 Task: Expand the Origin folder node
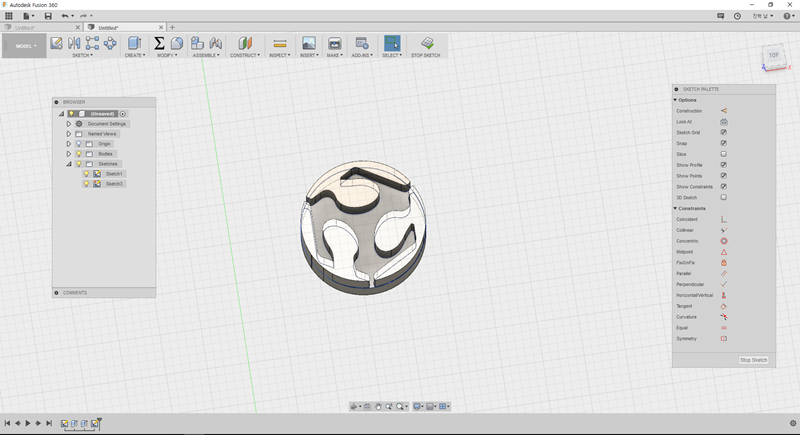click(x=69, y=144)
